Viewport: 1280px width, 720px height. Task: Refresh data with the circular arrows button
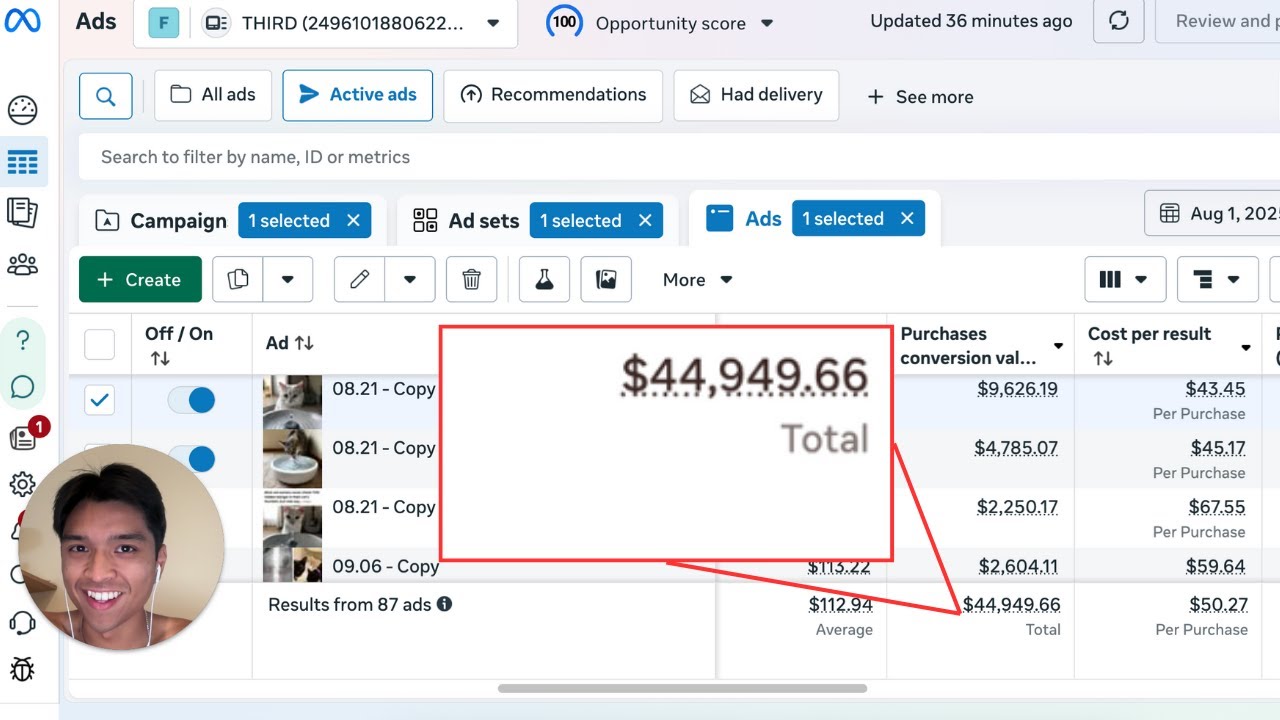coord(1119,21)
